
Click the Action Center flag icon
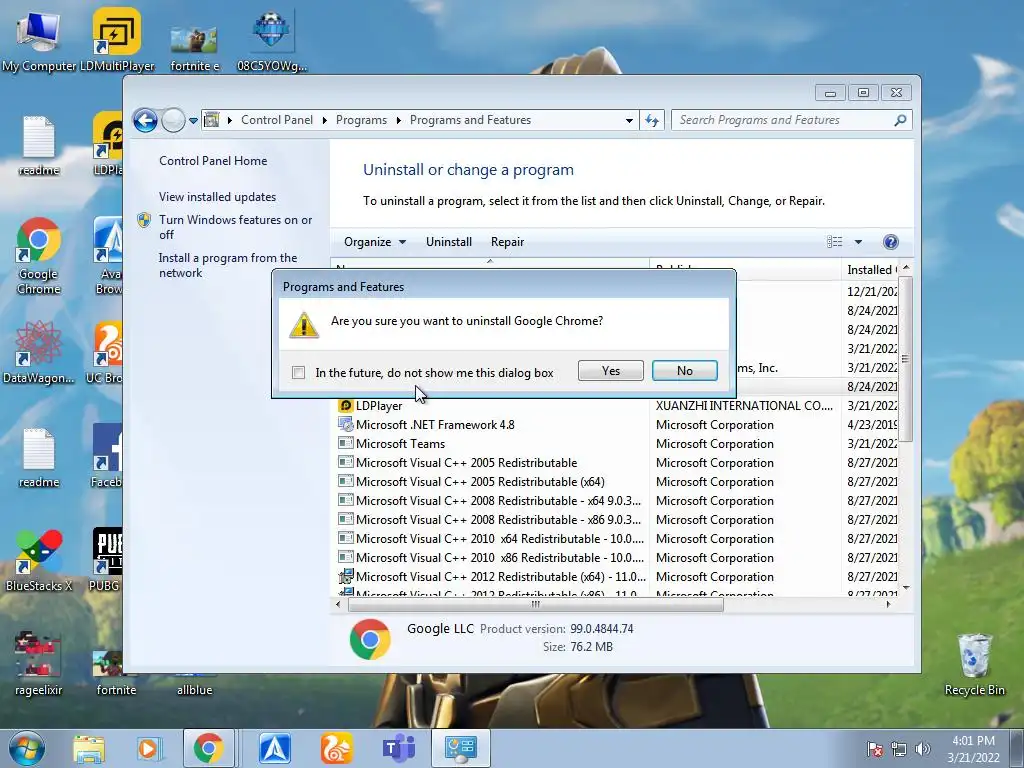tap(874, 749)
